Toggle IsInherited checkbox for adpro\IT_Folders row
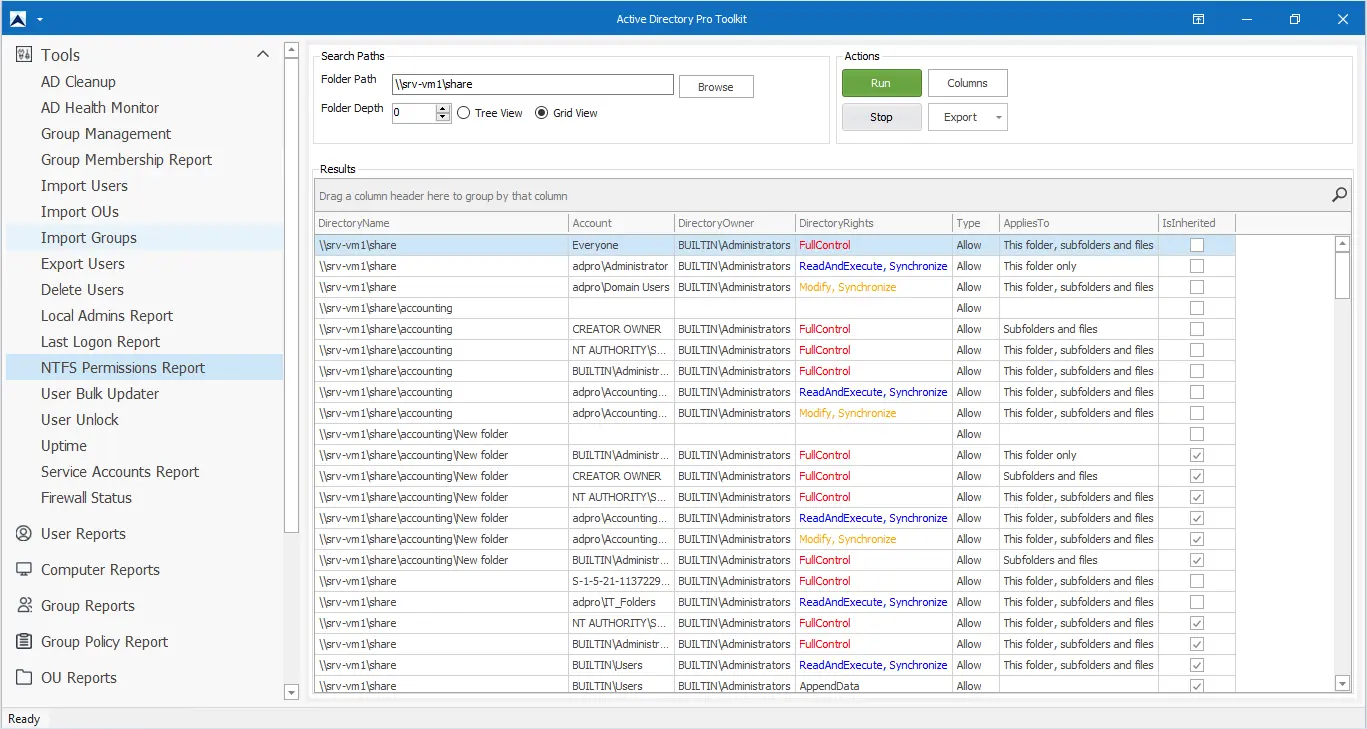The image size is (1367, 729). tap(1196, 602)
